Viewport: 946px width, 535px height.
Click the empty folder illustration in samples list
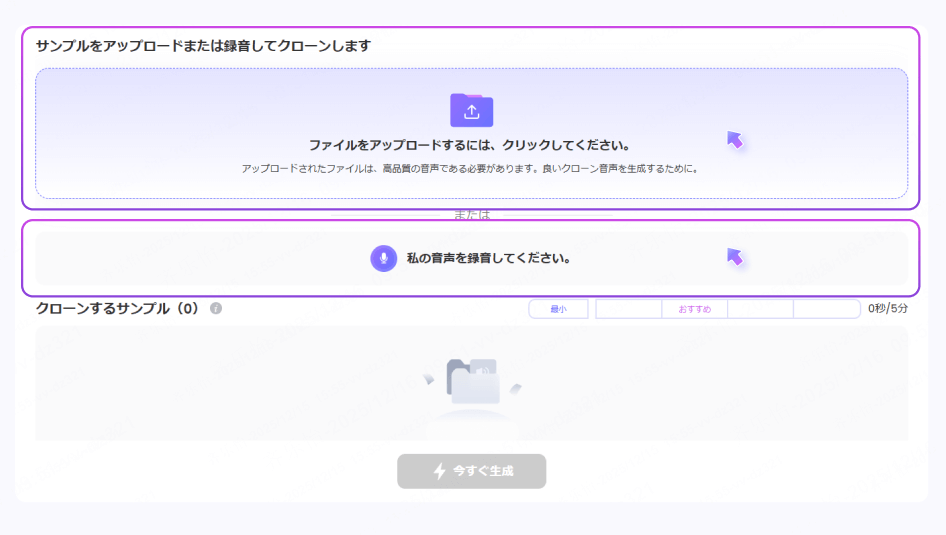coord(471,381)
